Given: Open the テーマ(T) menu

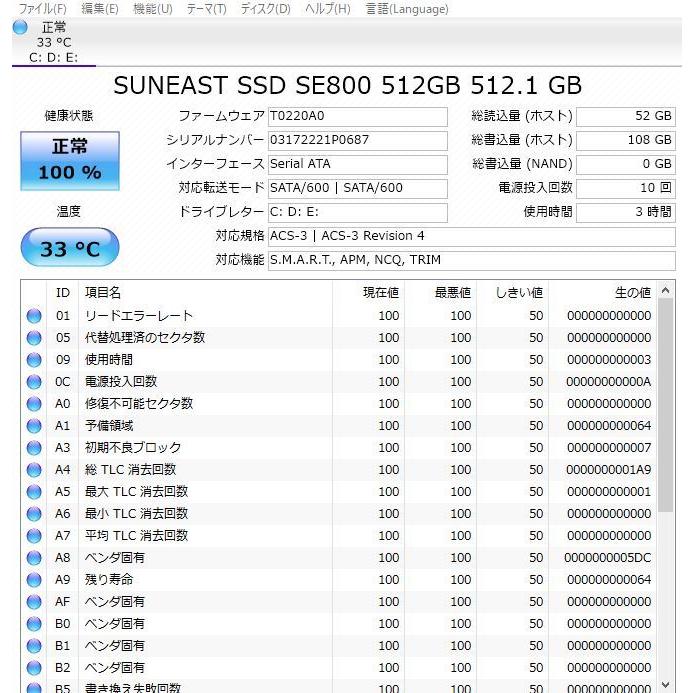Looking at the screenshot, I should coord(206,8).
